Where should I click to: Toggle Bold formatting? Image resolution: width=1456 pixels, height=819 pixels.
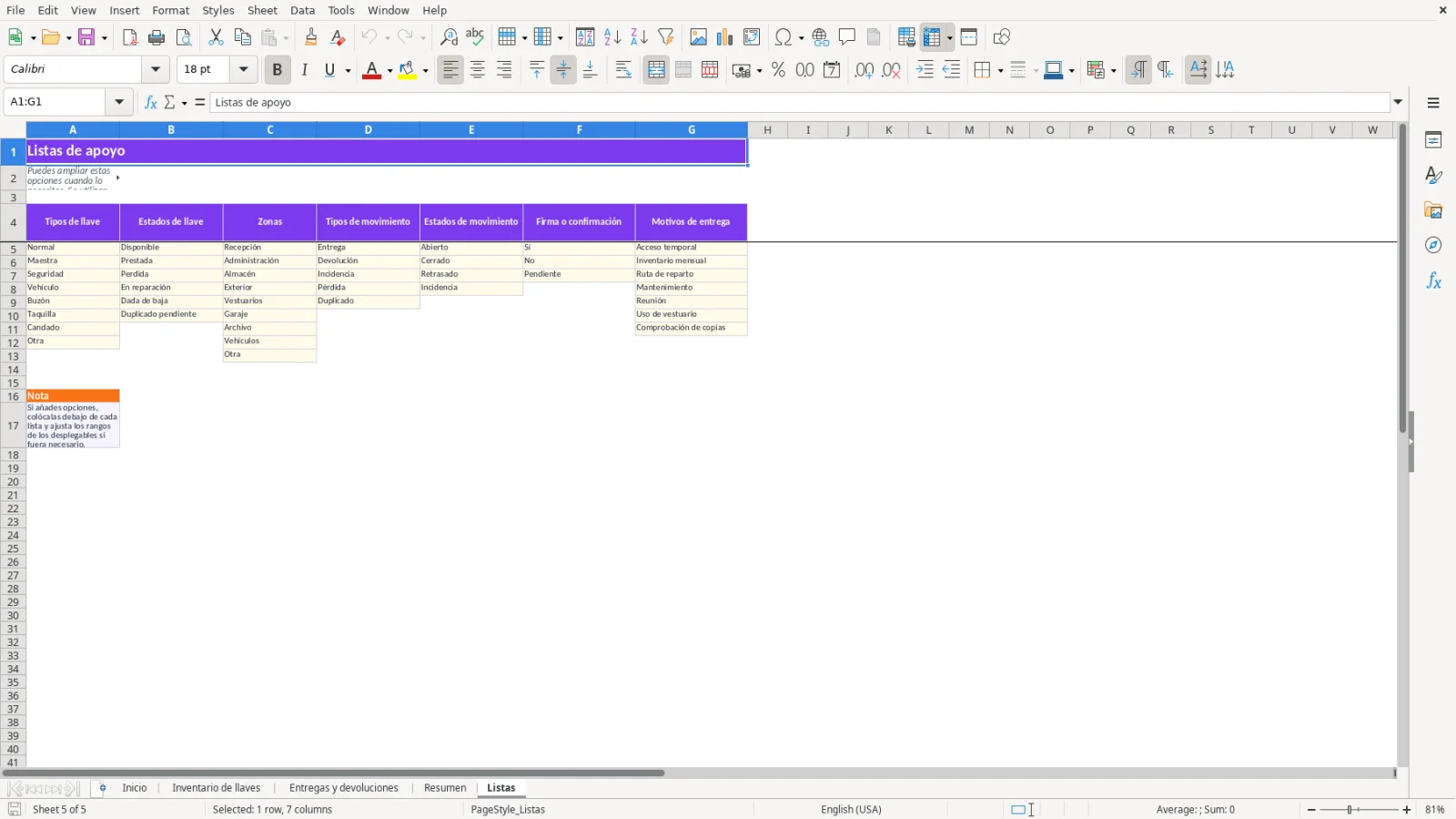tap(278, 70)
